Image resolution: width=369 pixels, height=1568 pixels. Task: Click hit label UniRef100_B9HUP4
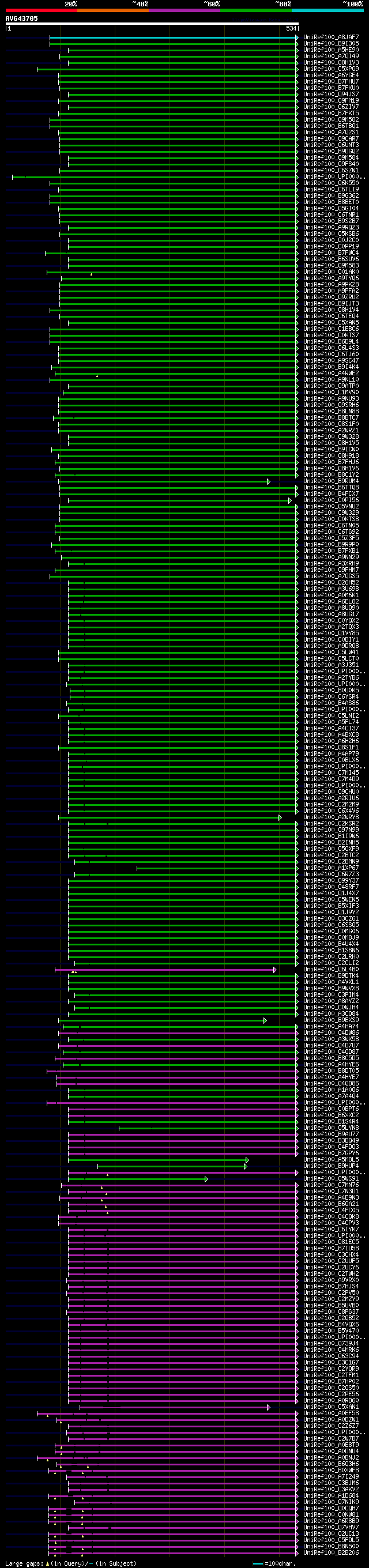330,1166
